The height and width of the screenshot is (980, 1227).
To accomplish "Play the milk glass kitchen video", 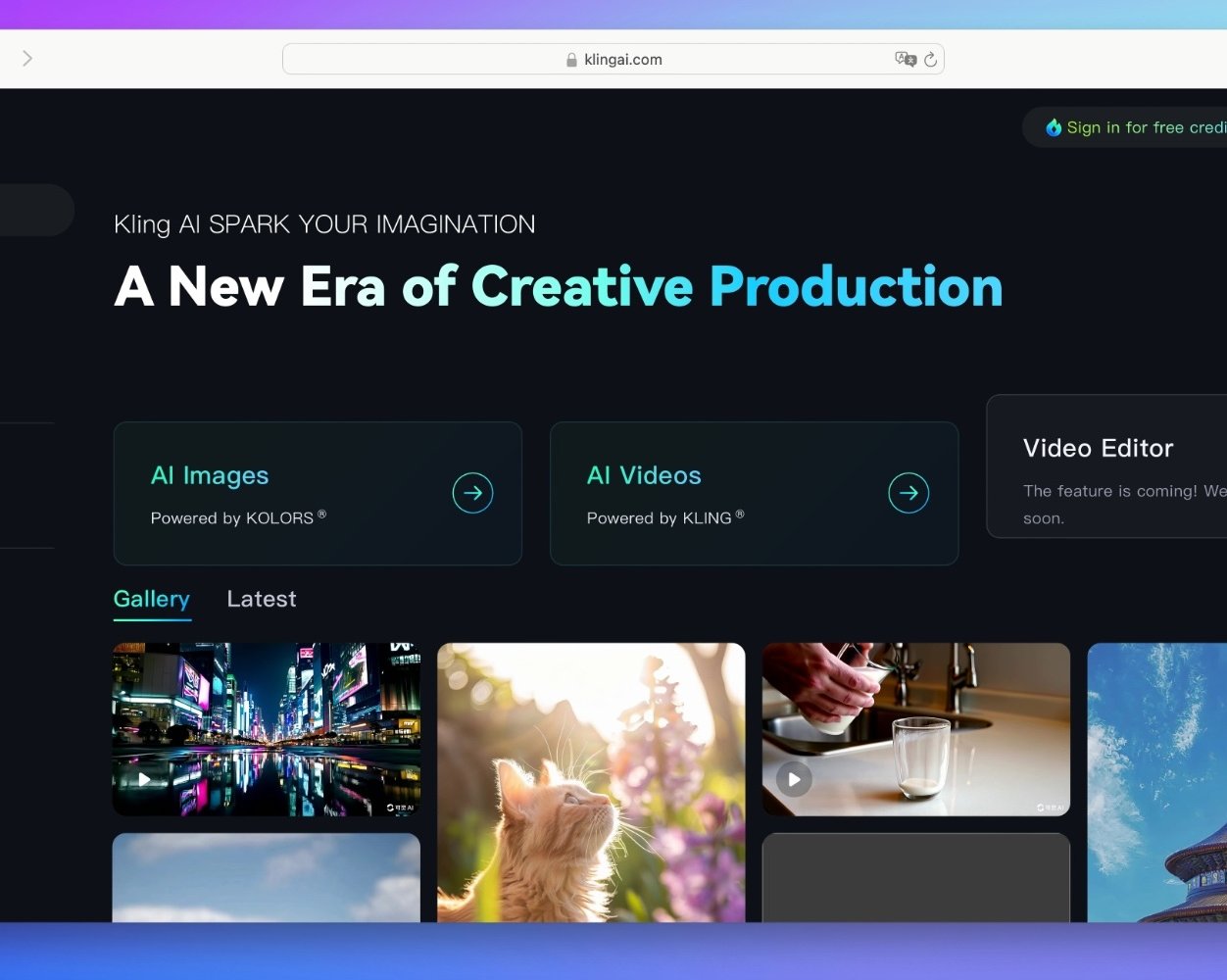I will [x=794, y=780].
